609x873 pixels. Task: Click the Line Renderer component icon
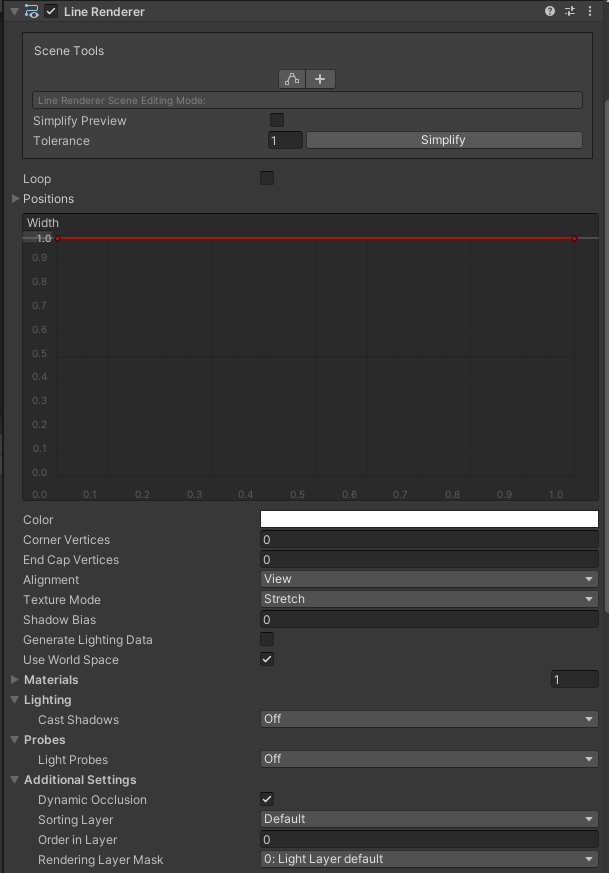[x=30, y=11]
